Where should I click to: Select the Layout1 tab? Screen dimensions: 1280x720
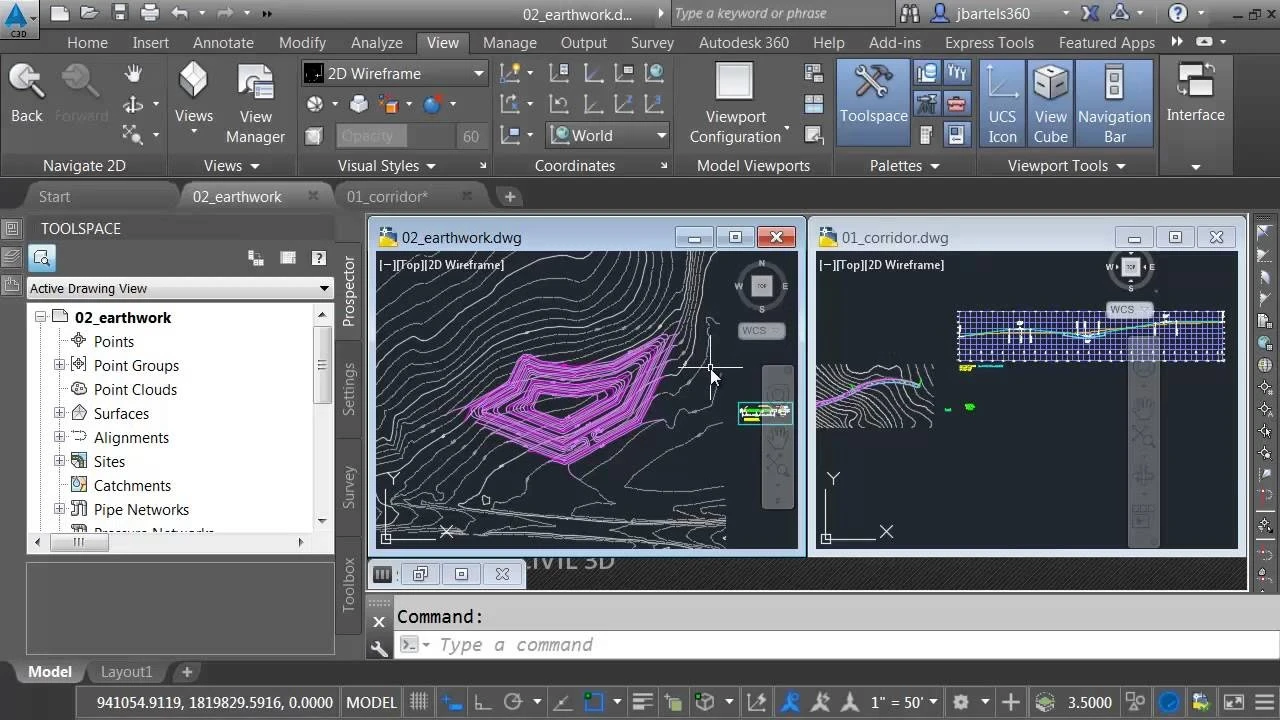pos(126,672)
